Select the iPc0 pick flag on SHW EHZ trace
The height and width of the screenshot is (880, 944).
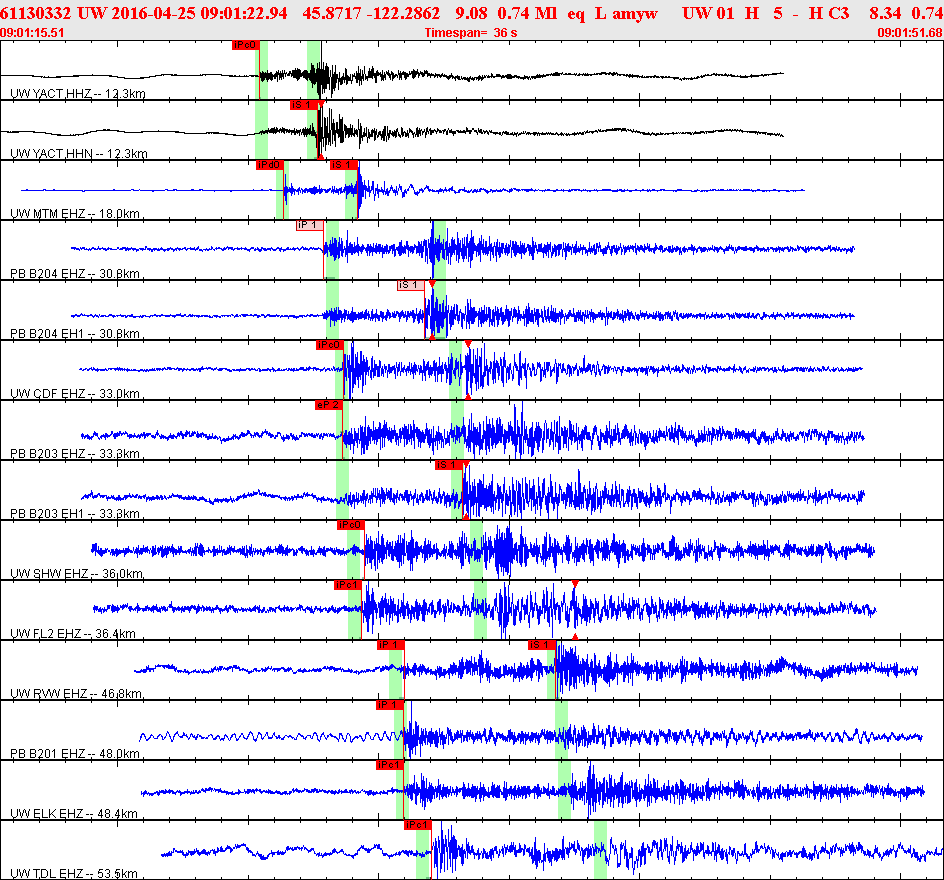(351, 525)
